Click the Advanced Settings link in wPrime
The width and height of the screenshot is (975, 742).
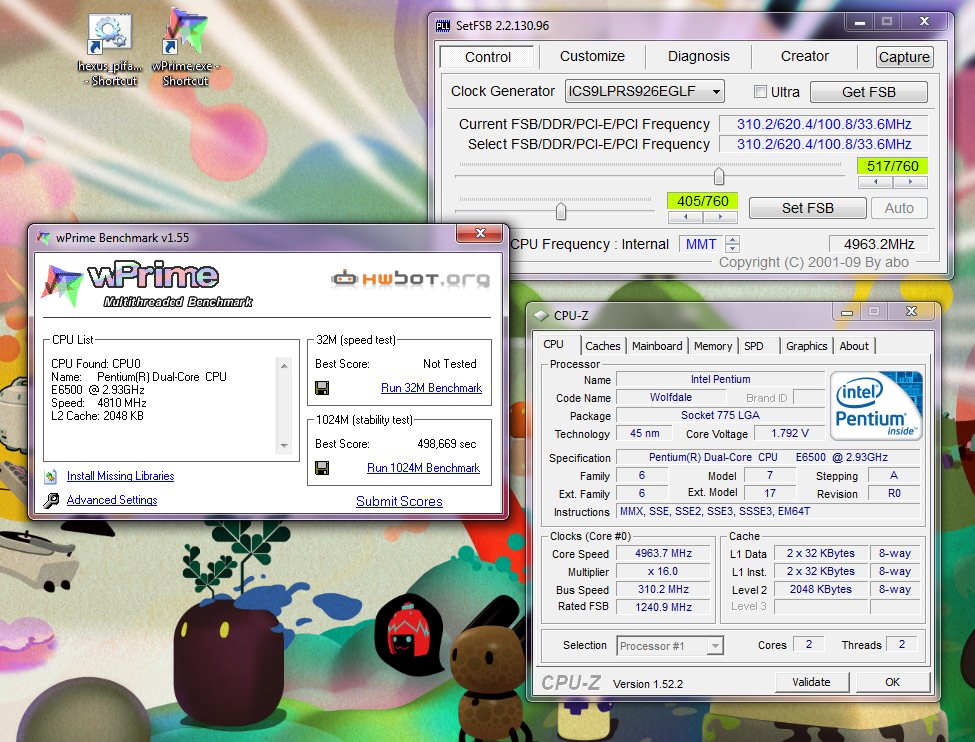112,500
